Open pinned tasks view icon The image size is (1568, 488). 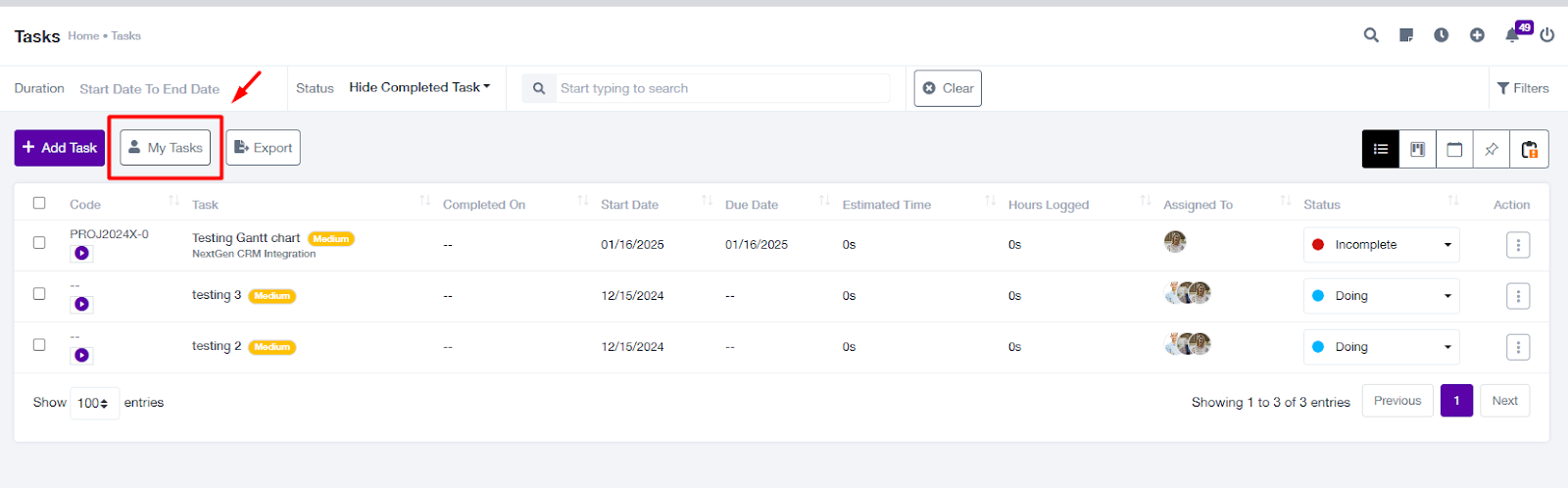[1492, 149]
